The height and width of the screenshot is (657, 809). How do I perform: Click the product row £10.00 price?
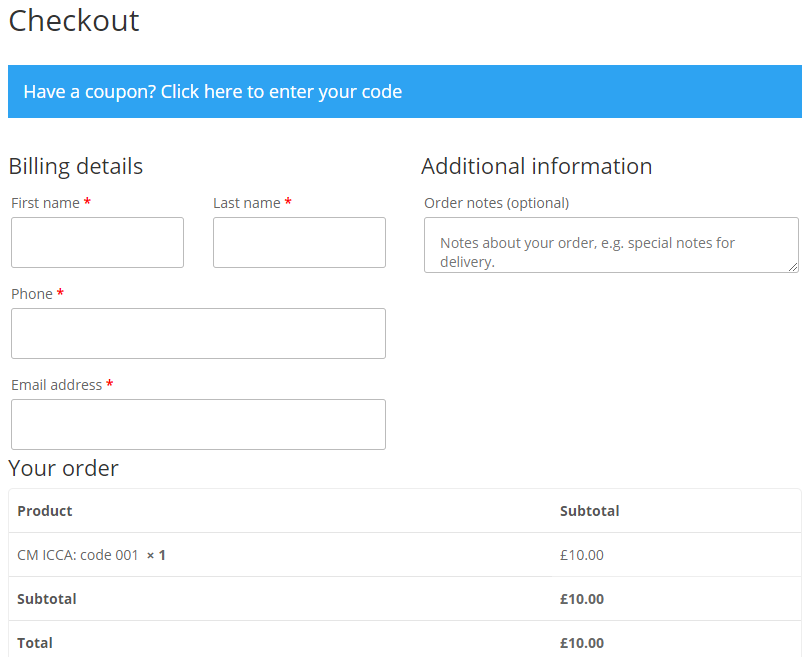point(582,555)
